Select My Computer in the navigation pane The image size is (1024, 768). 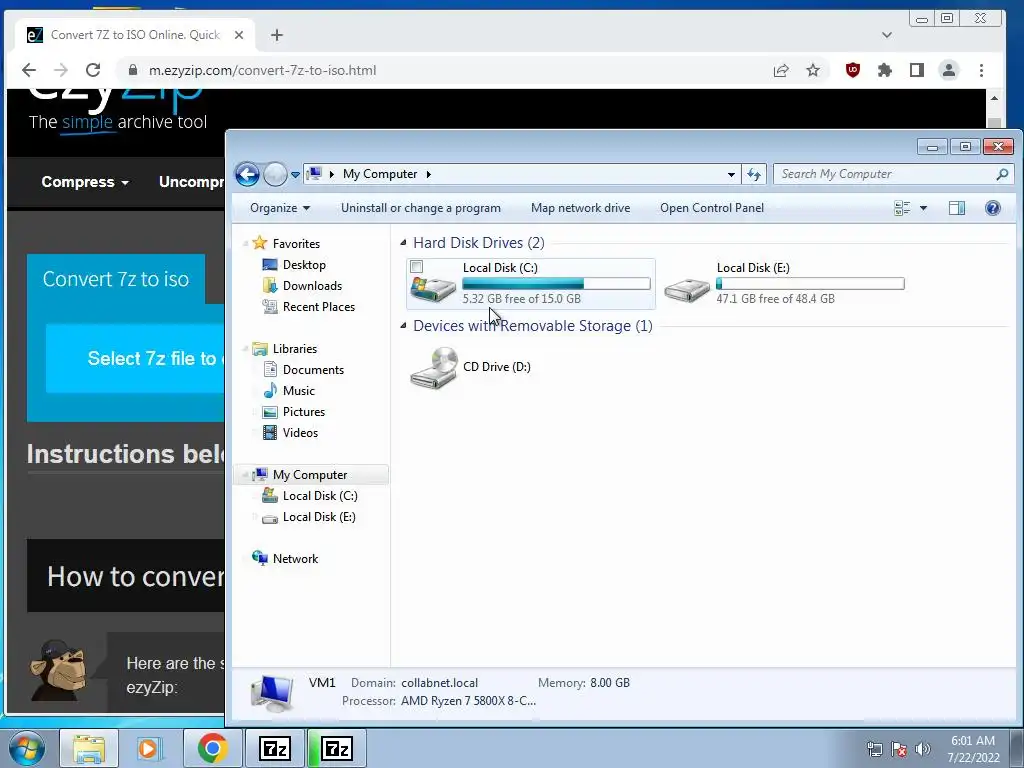[310, 475]
